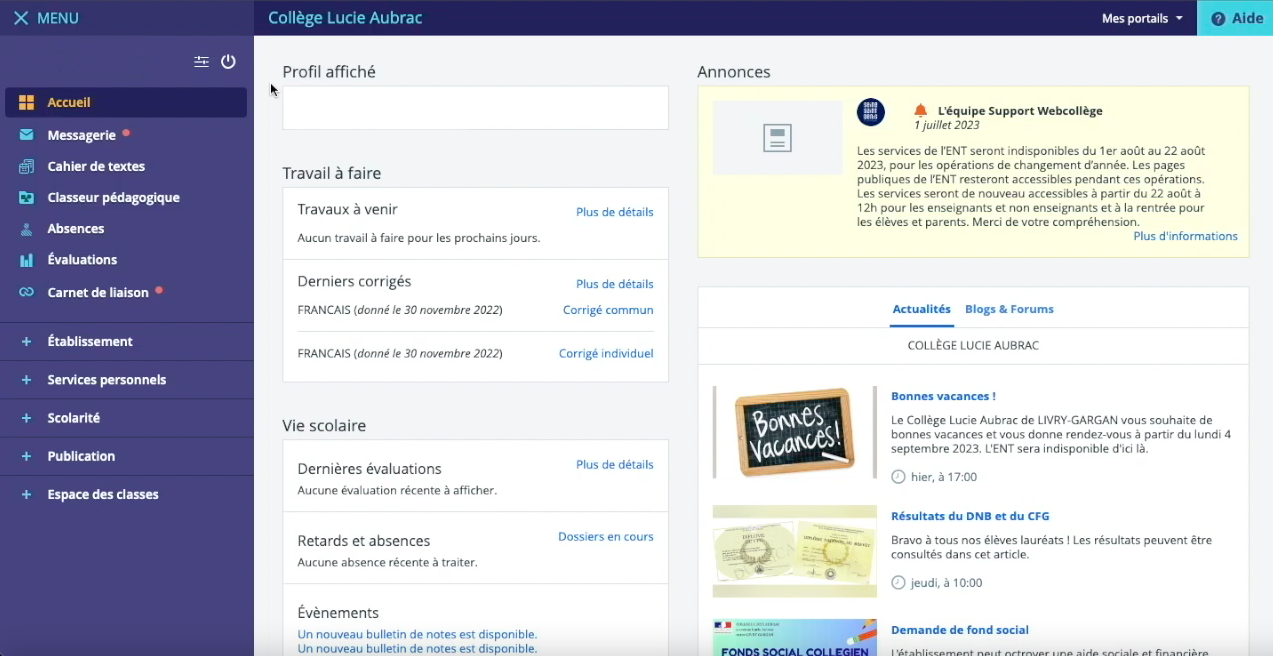1273x656 pixels.
Task: Open the Aide help page
Action: (1236, 17)
